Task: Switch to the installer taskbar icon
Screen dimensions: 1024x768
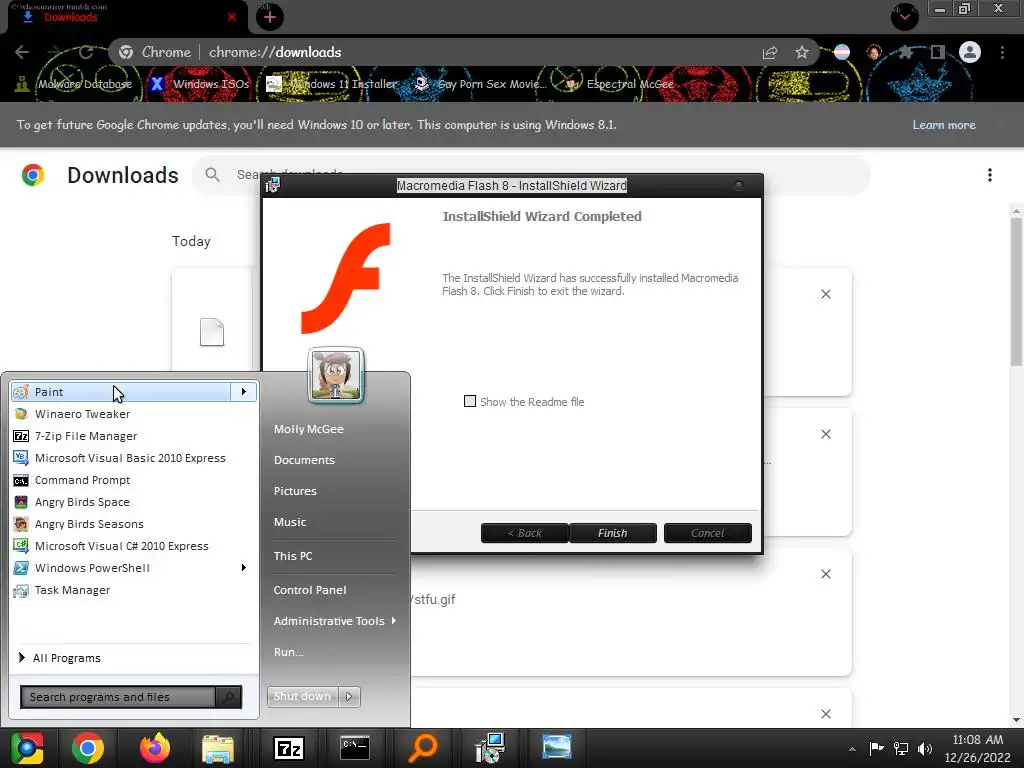Action: pos(490,748)
